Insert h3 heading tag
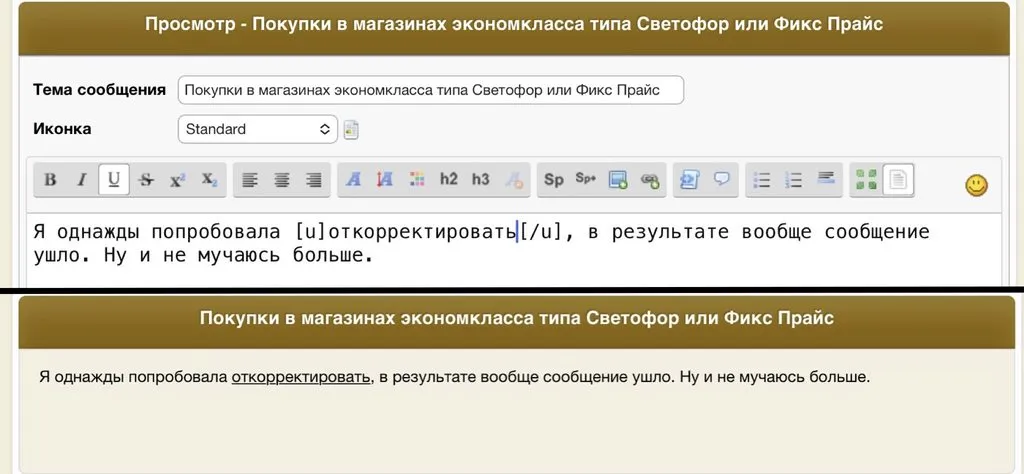The image size is (1024, 474). [x=481, y=180]
